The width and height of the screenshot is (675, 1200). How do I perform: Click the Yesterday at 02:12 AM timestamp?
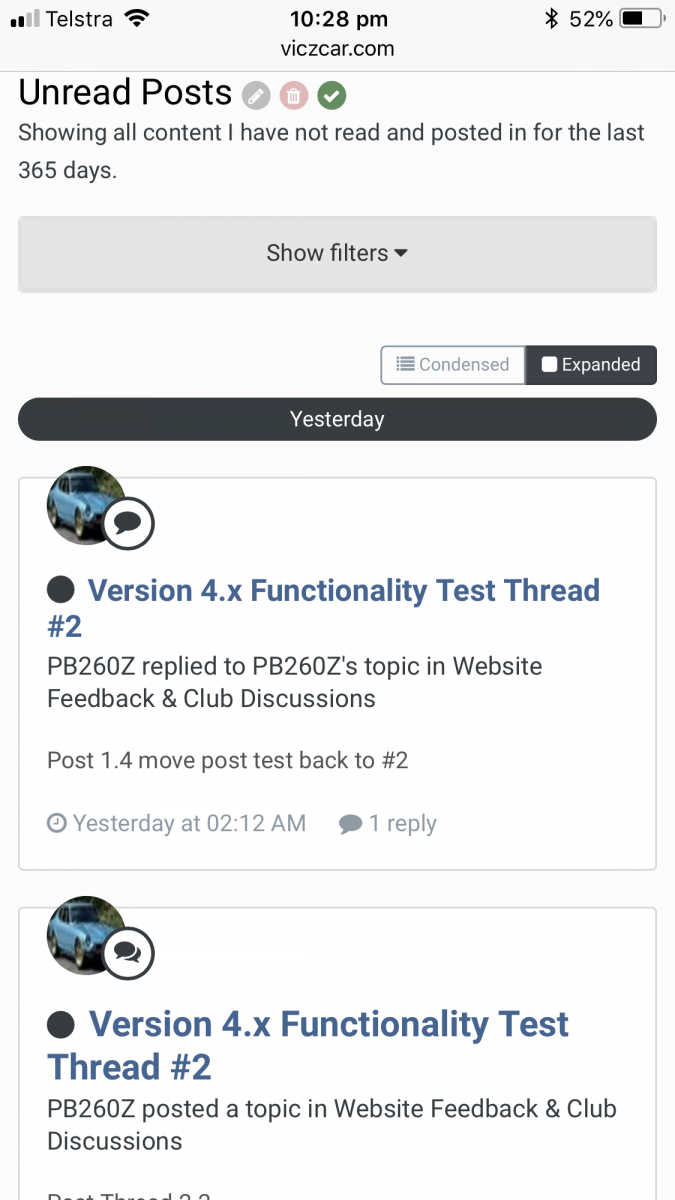click(189, 824)
